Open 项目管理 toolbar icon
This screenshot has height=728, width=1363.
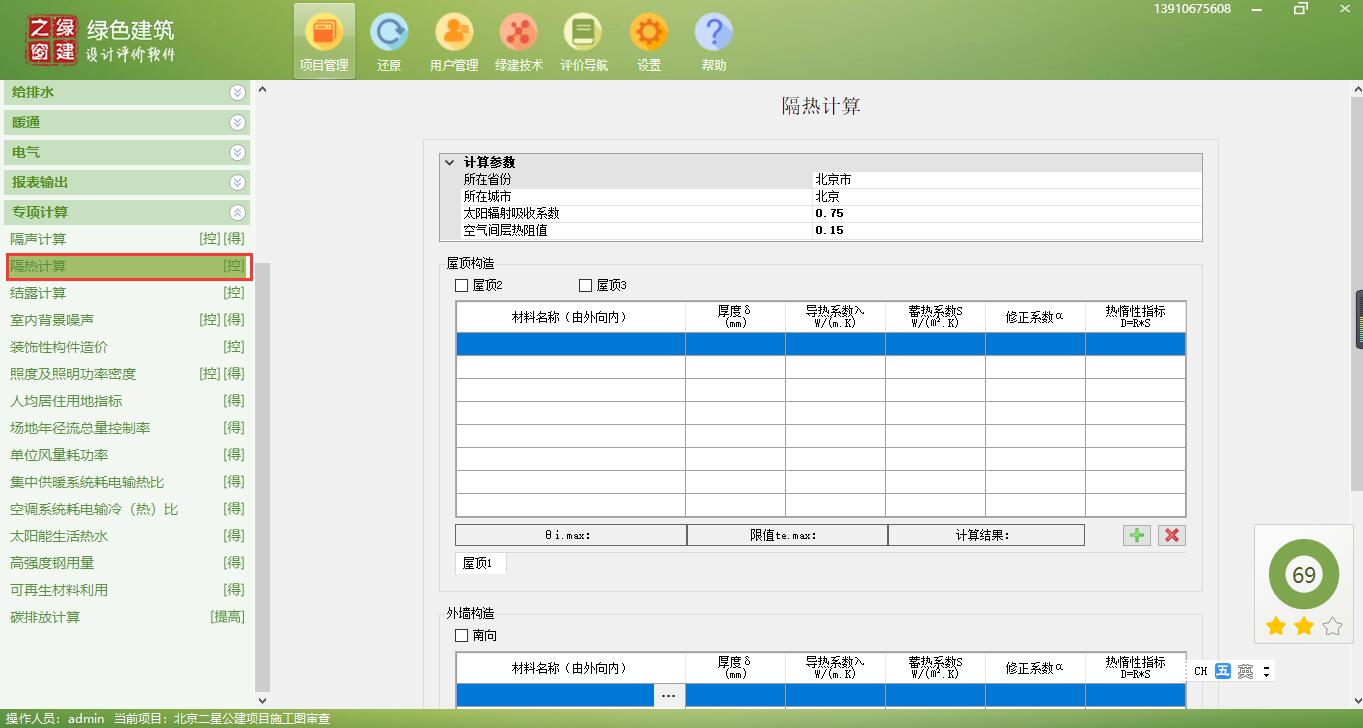(324, 41)
